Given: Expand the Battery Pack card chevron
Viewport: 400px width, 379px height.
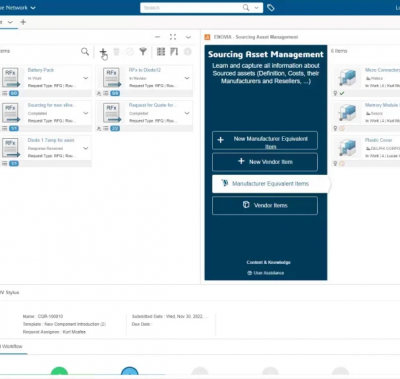Looking at the screenshot, I should coord(86,78).
